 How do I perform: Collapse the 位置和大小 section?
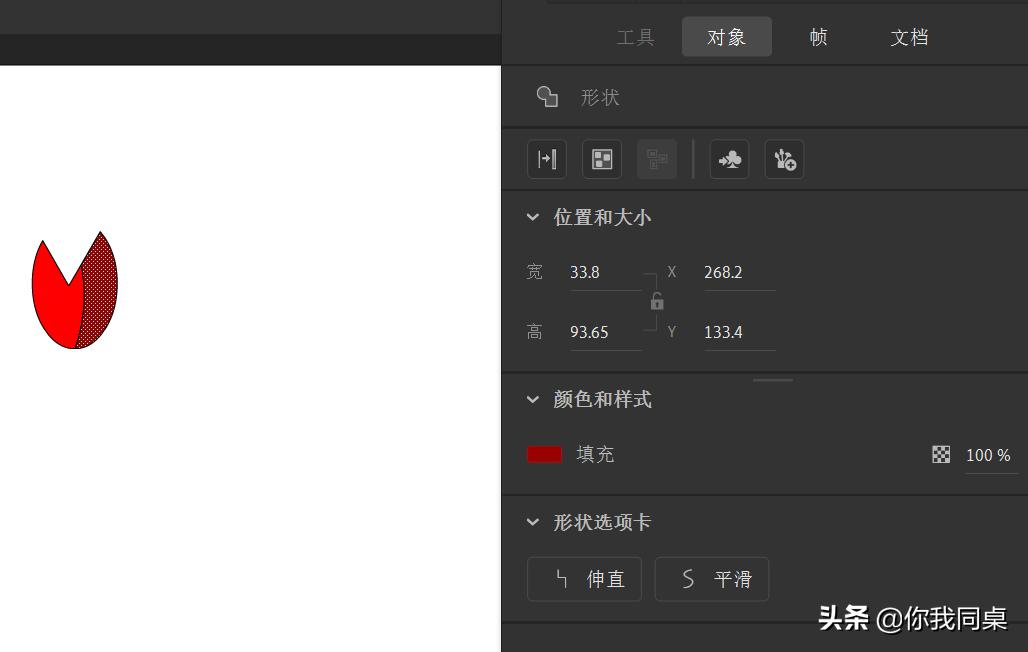point(533,217)
